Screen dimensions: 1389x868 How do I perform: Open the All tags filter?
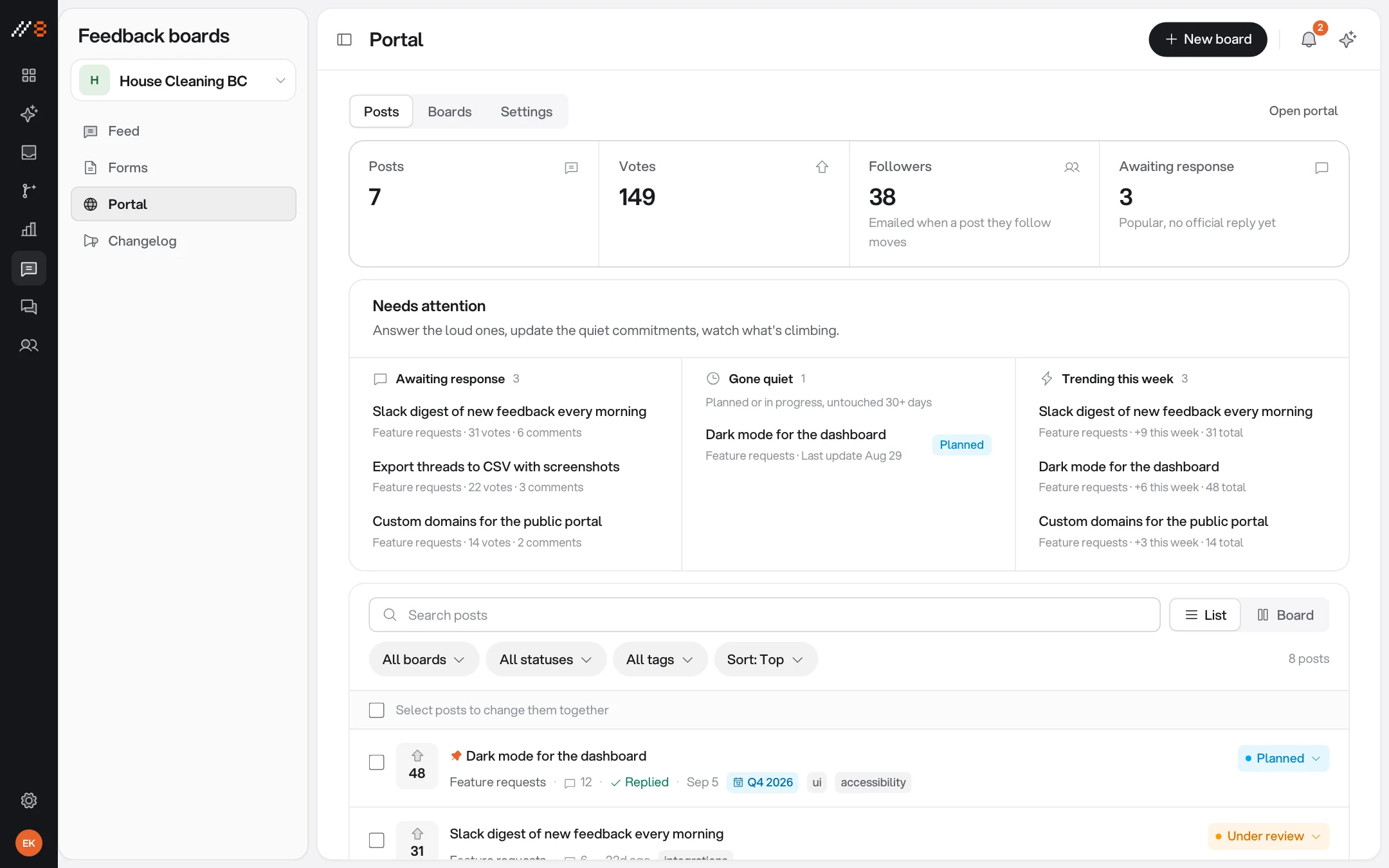(x=660, y=660)
